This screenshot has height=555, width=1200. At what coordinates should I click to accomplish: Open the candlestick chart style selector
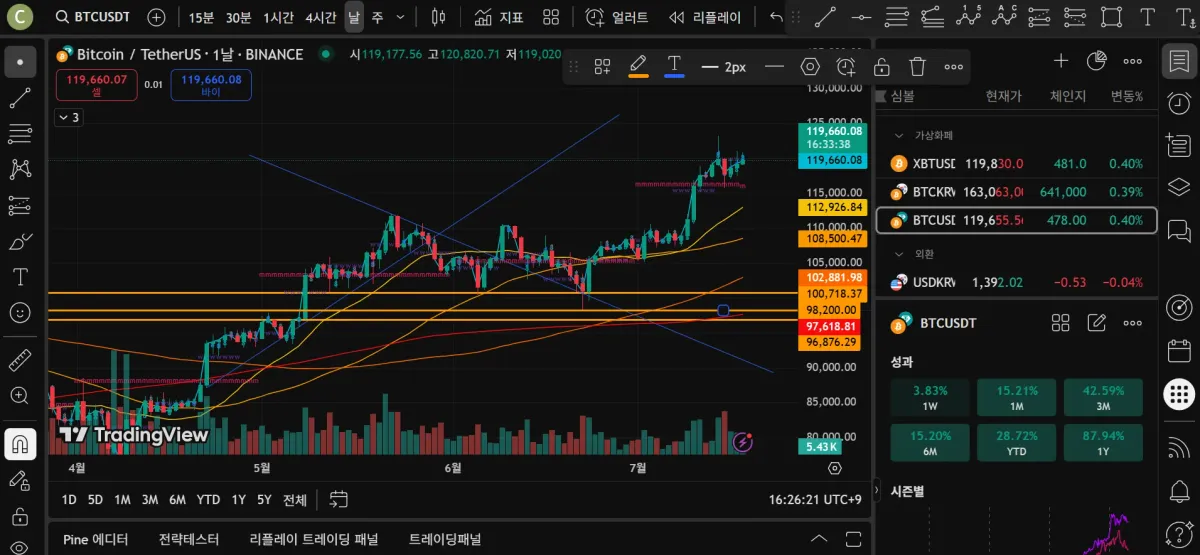click(438, 17)
